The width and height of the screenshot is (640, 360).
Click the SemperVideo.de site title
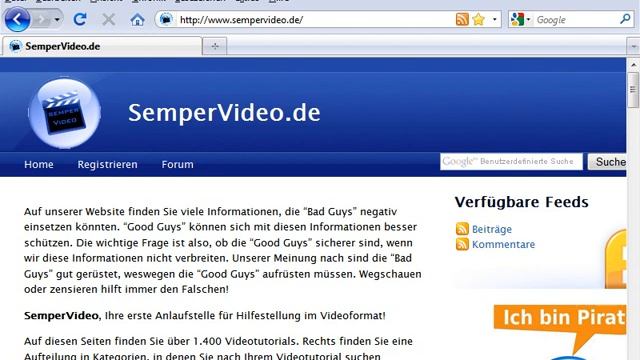(x=224, y=113)
